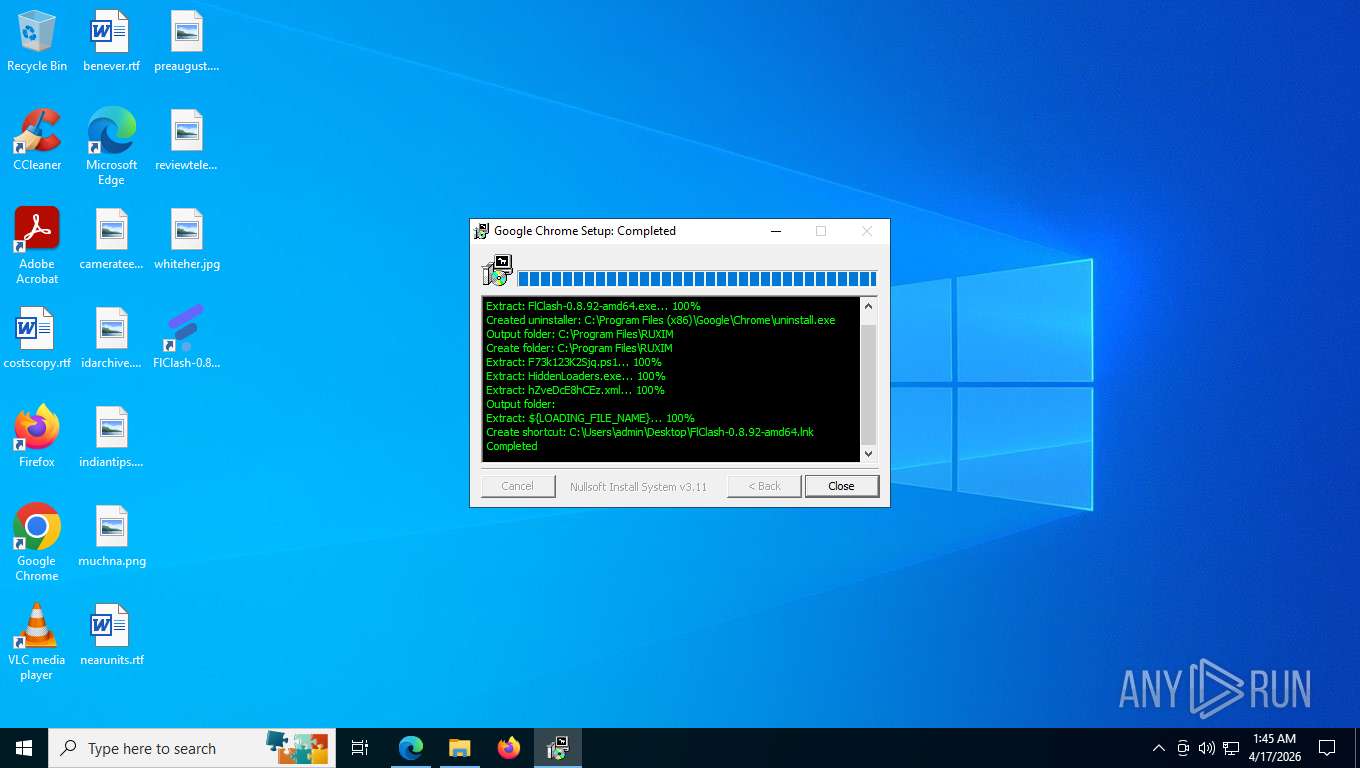Open the notification center icon
The width and height of the screenshot is (1360, 768).
point(1327,748)
